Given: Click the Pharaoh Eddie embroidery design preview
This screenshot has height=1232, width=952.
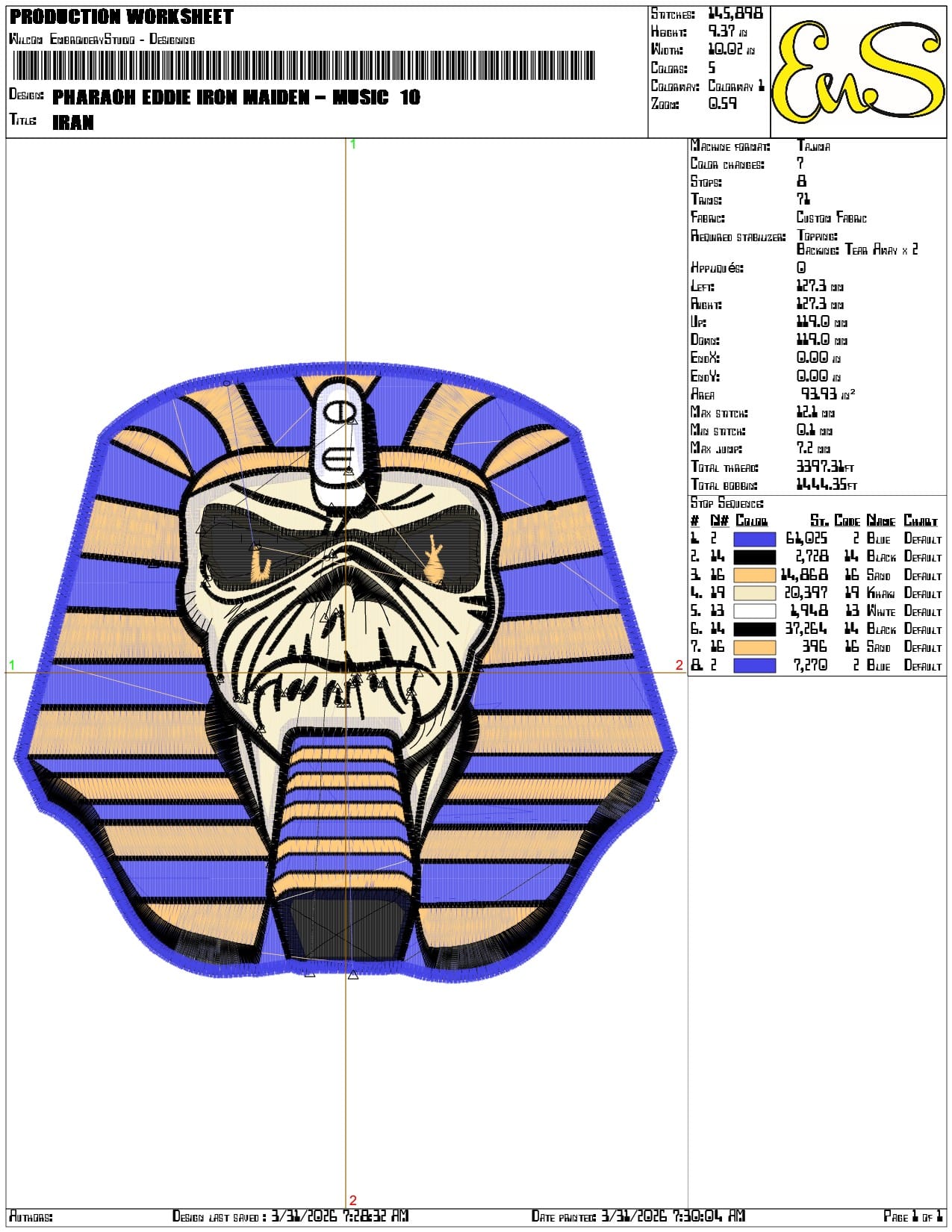Looking at the screenshot, I should click(344, 671).
